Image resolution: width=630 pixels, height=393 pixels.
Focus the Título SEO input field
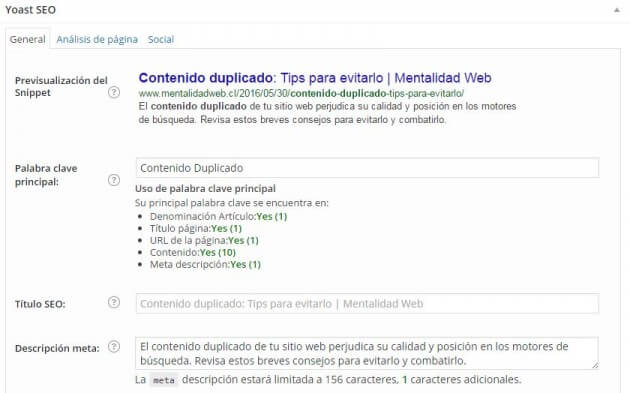[x=367, y=303]
